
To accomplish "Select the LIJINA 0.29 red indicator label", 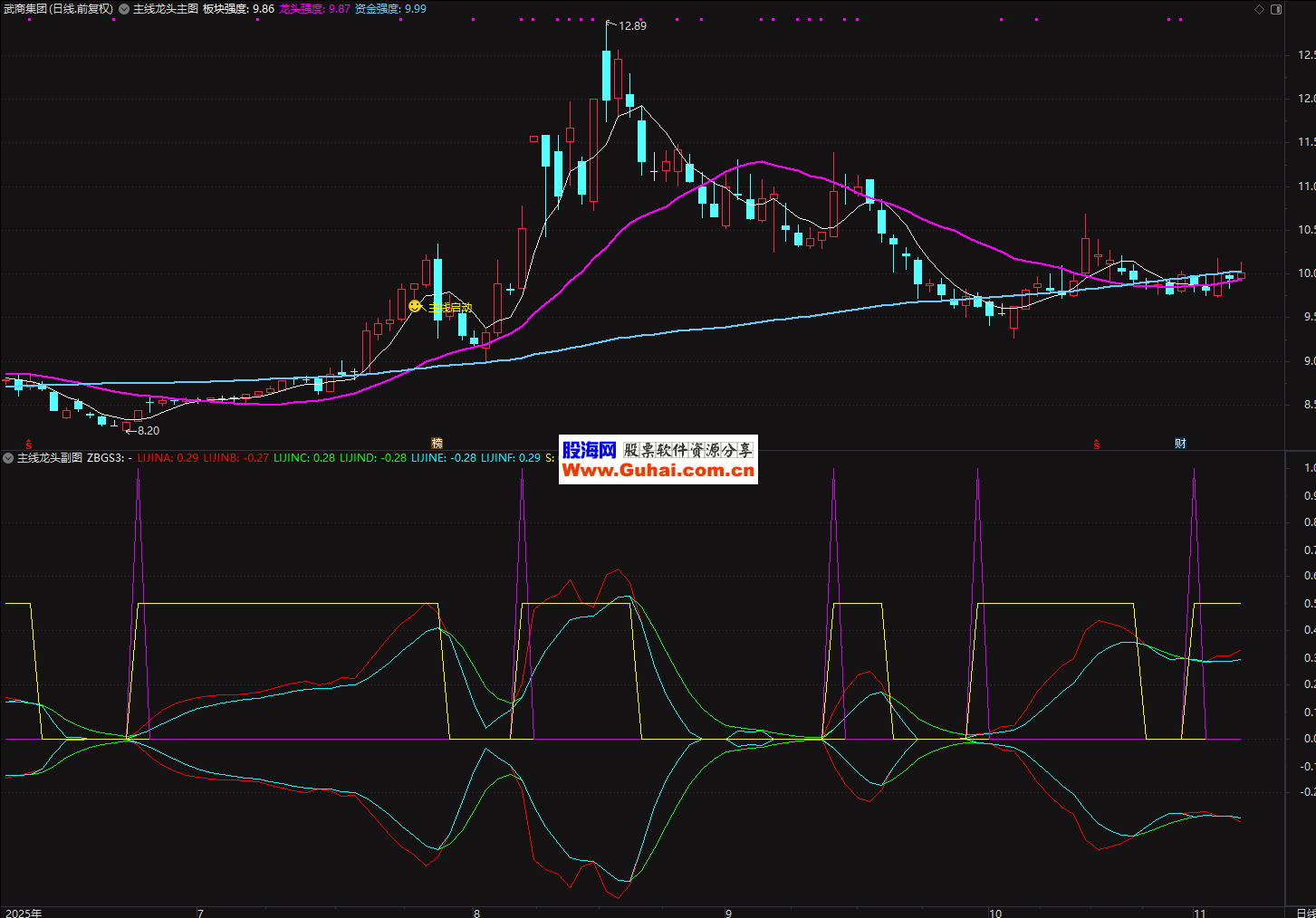I will coord(168,458).
